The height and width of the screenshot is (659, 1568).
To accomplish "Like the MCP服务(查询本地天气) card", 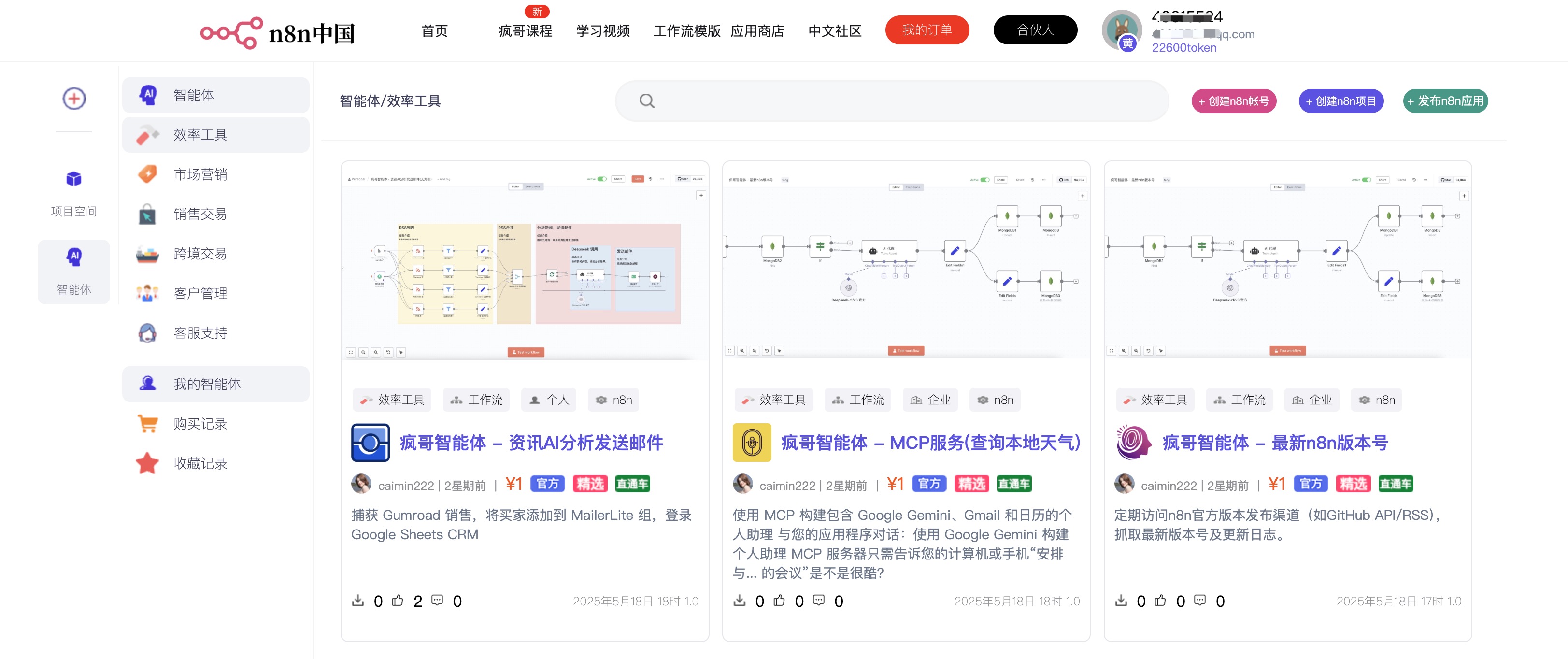I will 779,601.
